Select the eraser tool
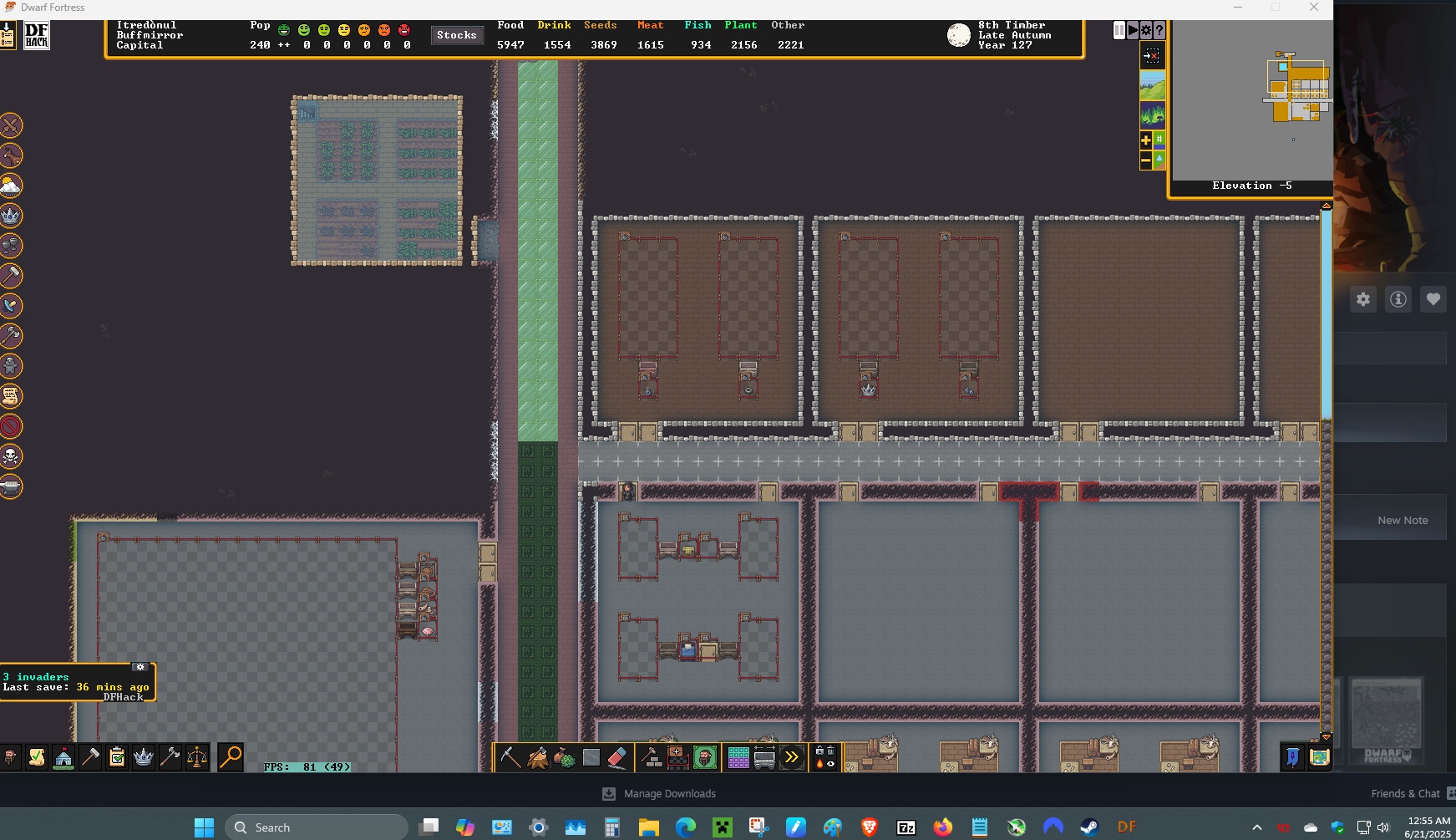 [x=617, y=758]
